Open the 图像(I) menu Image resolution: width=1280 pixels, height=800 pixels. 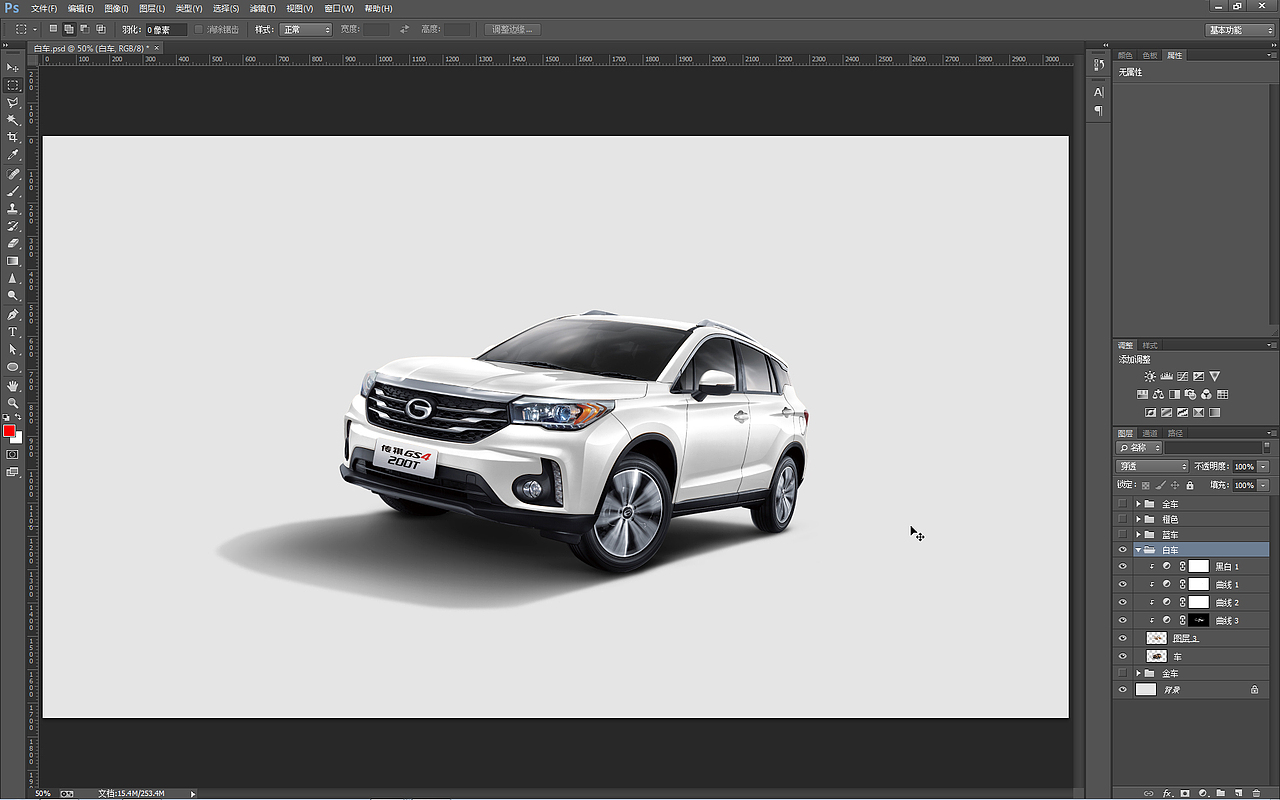pos(116,8)
